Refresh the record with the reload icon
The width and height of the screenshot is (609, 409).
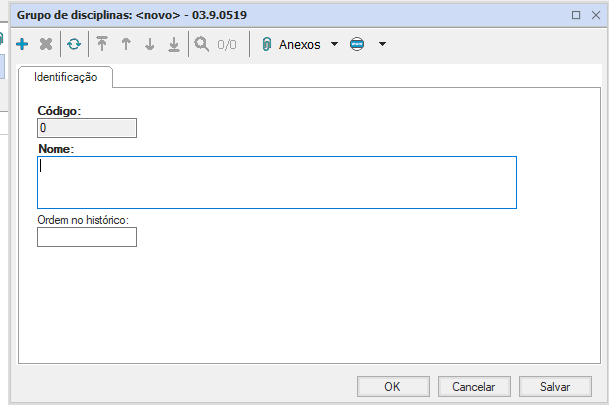tap(74, 45)
